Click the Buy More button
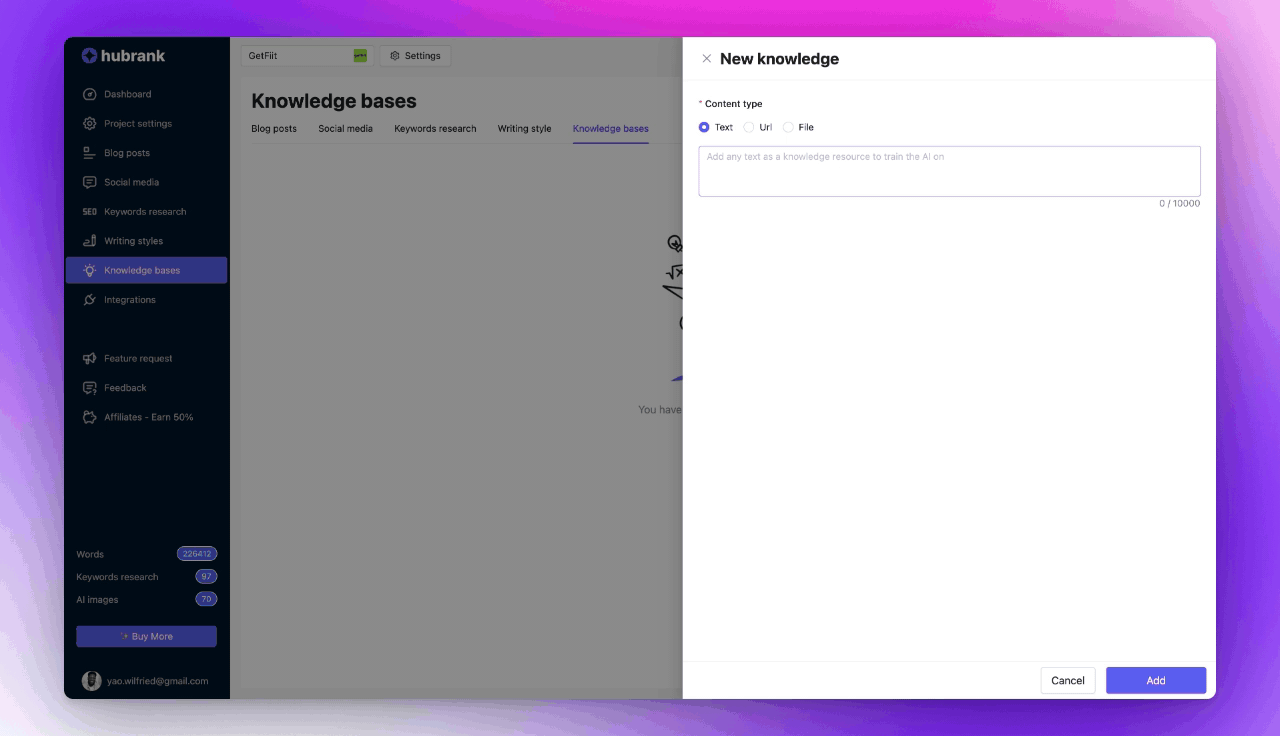 146,636
